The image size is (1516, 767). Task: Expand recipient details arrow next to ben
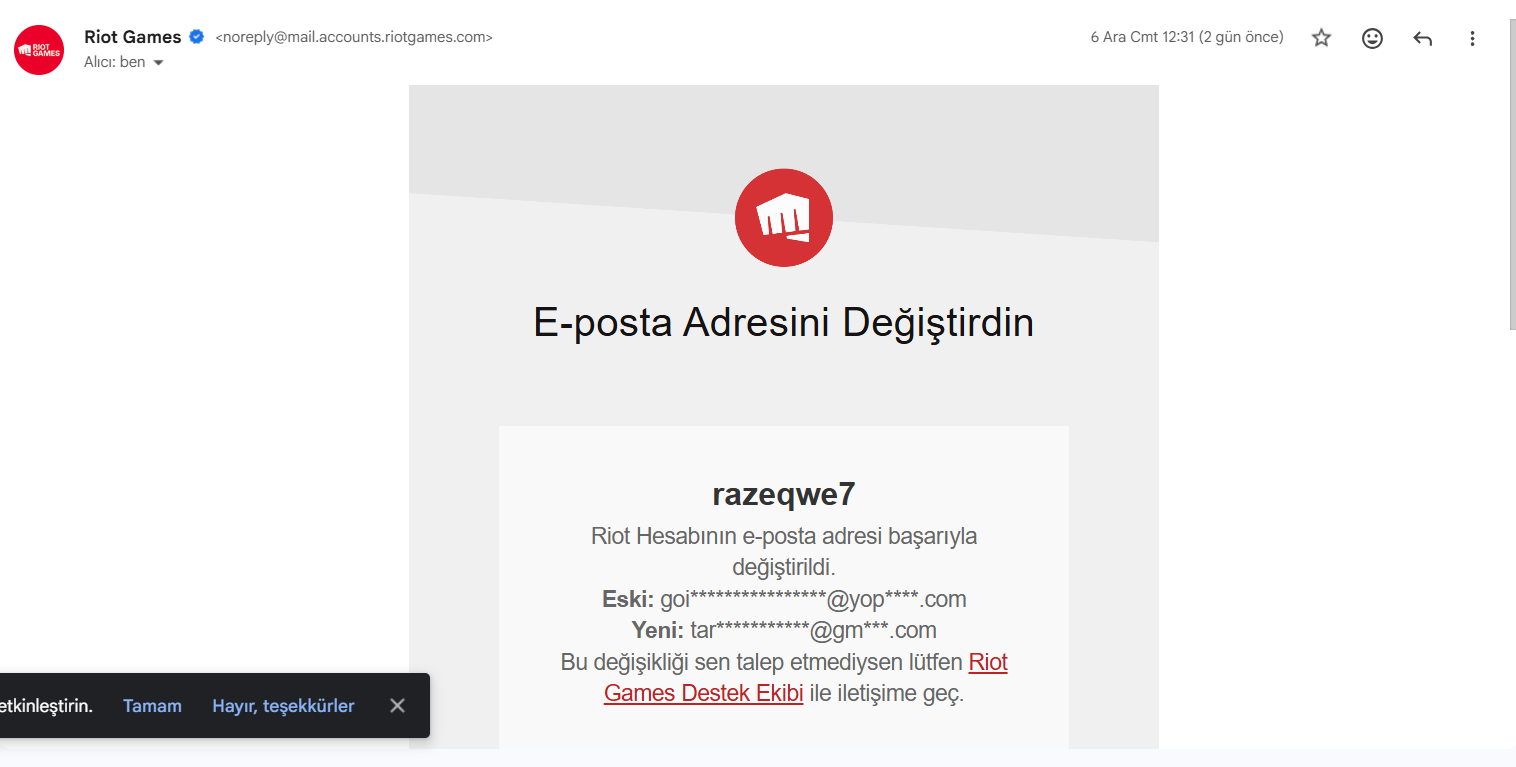[x=158, y=63]
